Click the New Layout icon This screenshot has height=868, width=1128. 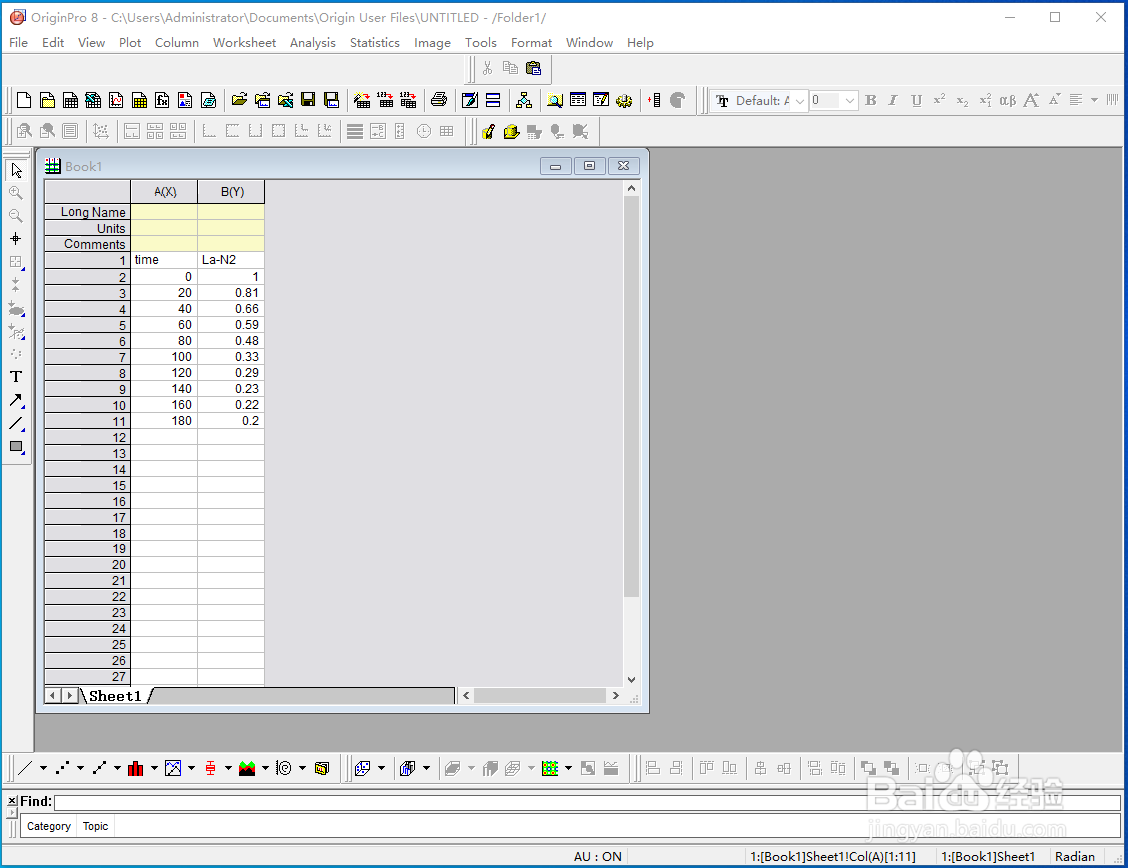[x=186, y=100]
